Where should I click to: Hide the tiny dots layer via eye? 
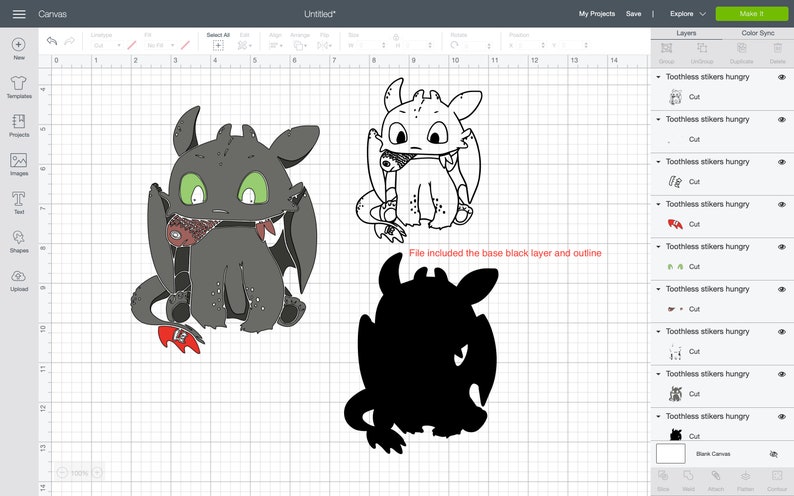click(x=782, y=120)
